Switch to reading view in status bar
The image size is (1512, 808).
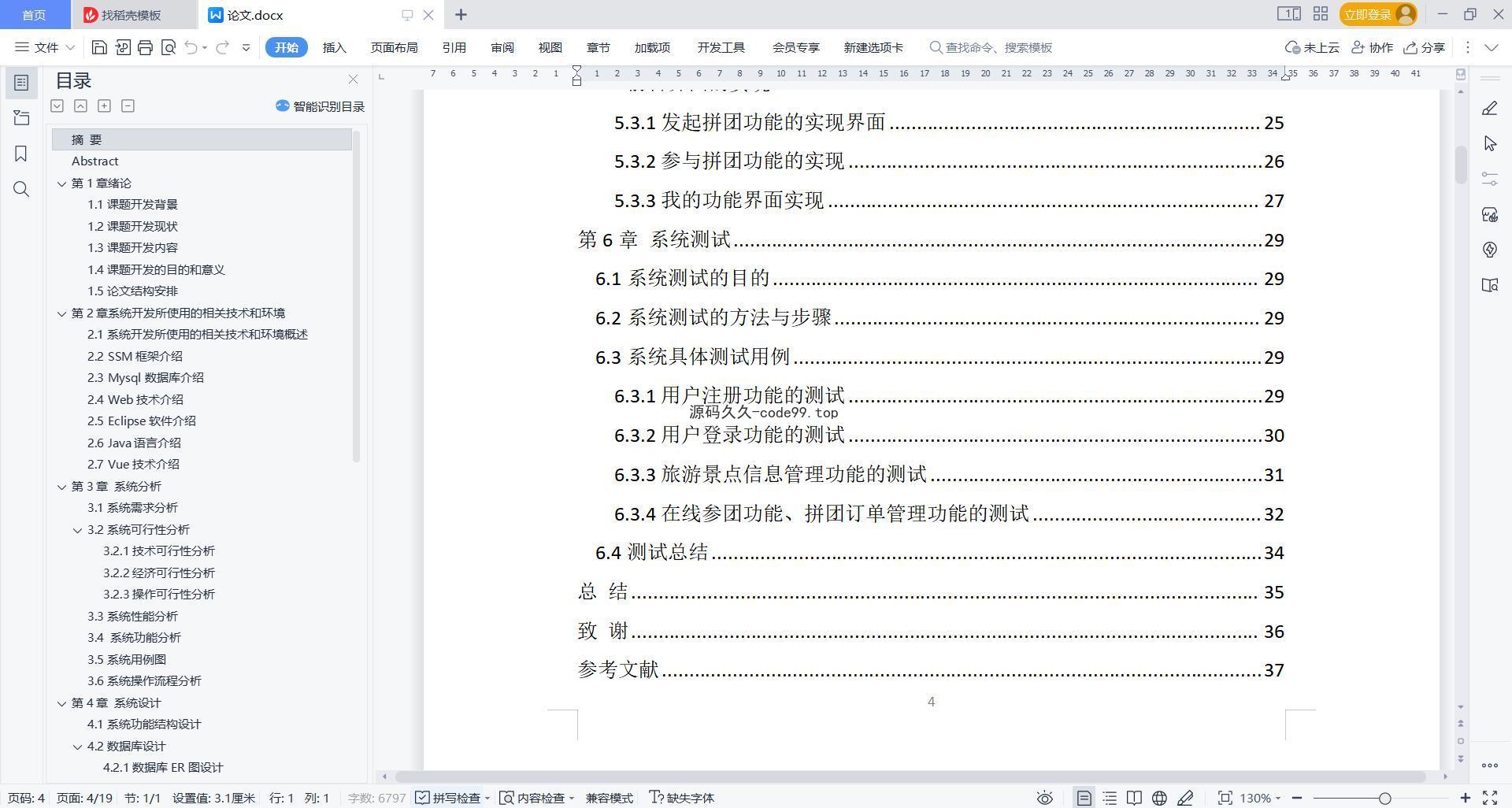[1134, 798]
